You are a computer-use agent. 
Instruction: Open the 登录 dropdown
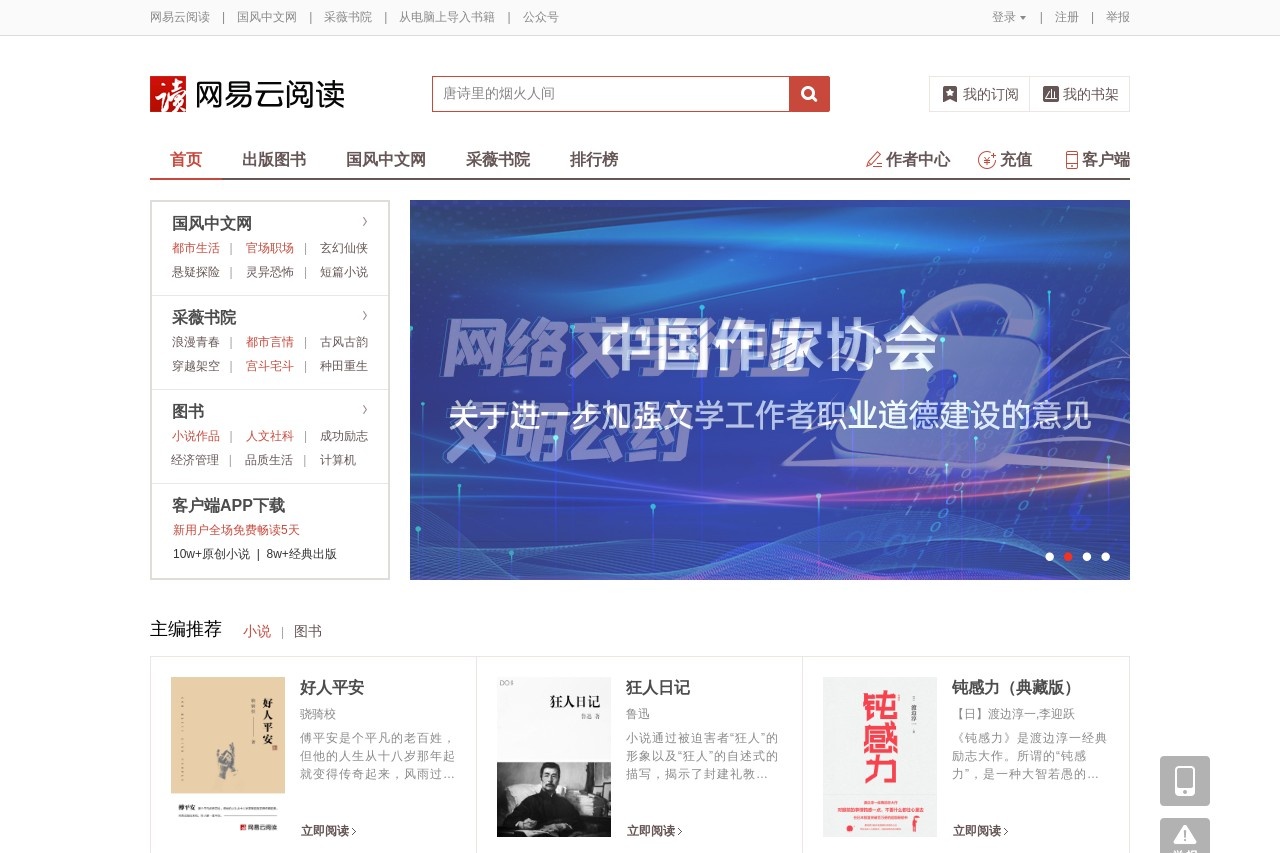point(1008,17)
